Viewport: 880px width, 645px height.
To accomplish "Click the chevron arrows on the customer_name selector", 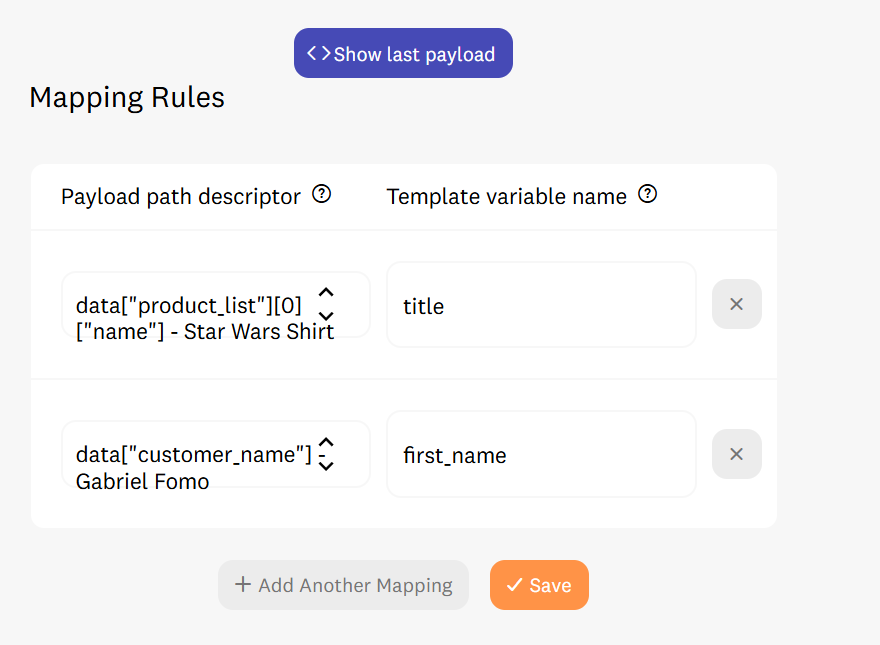I will click(326, 454).
